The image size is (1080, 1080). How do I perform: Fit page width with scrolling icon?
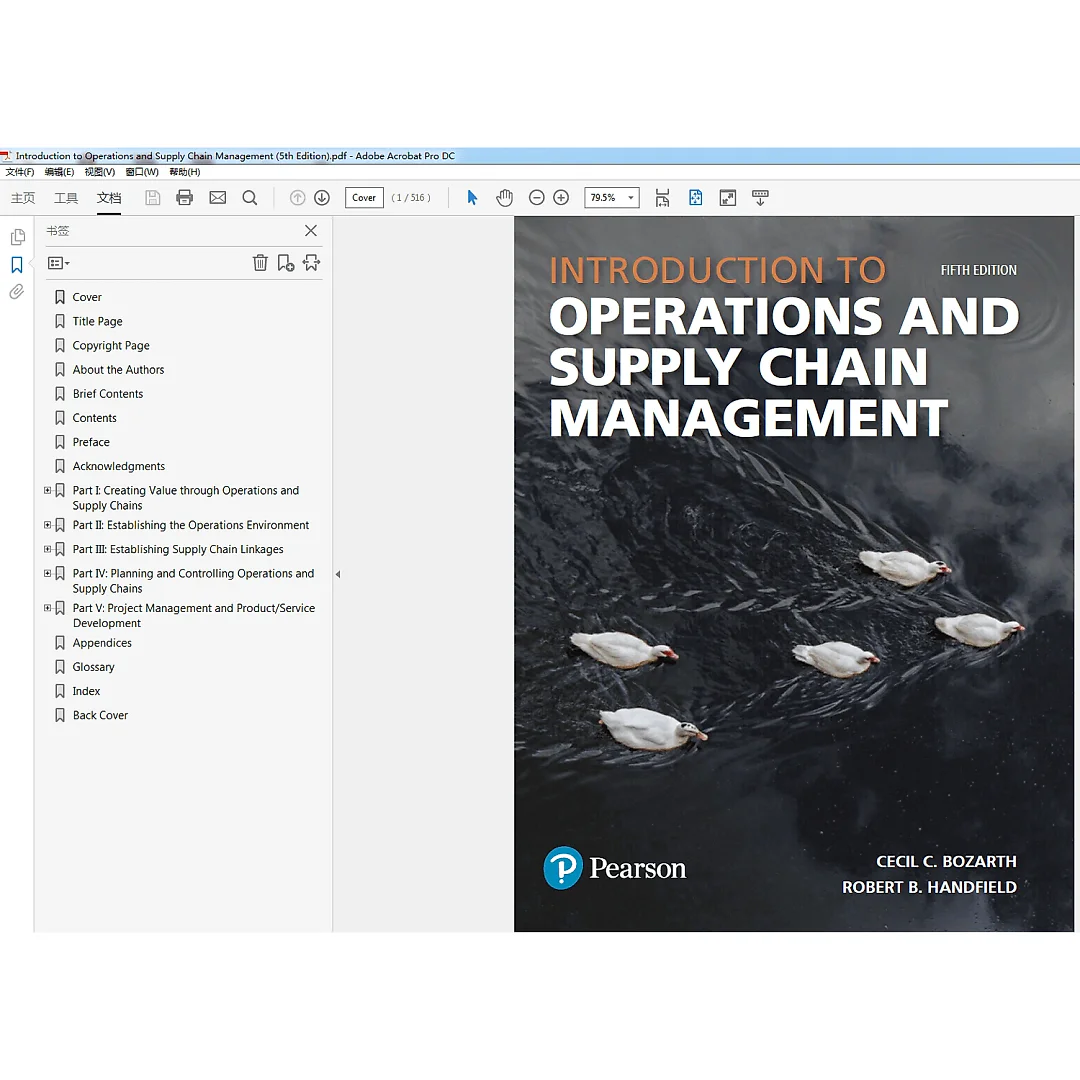663,198
